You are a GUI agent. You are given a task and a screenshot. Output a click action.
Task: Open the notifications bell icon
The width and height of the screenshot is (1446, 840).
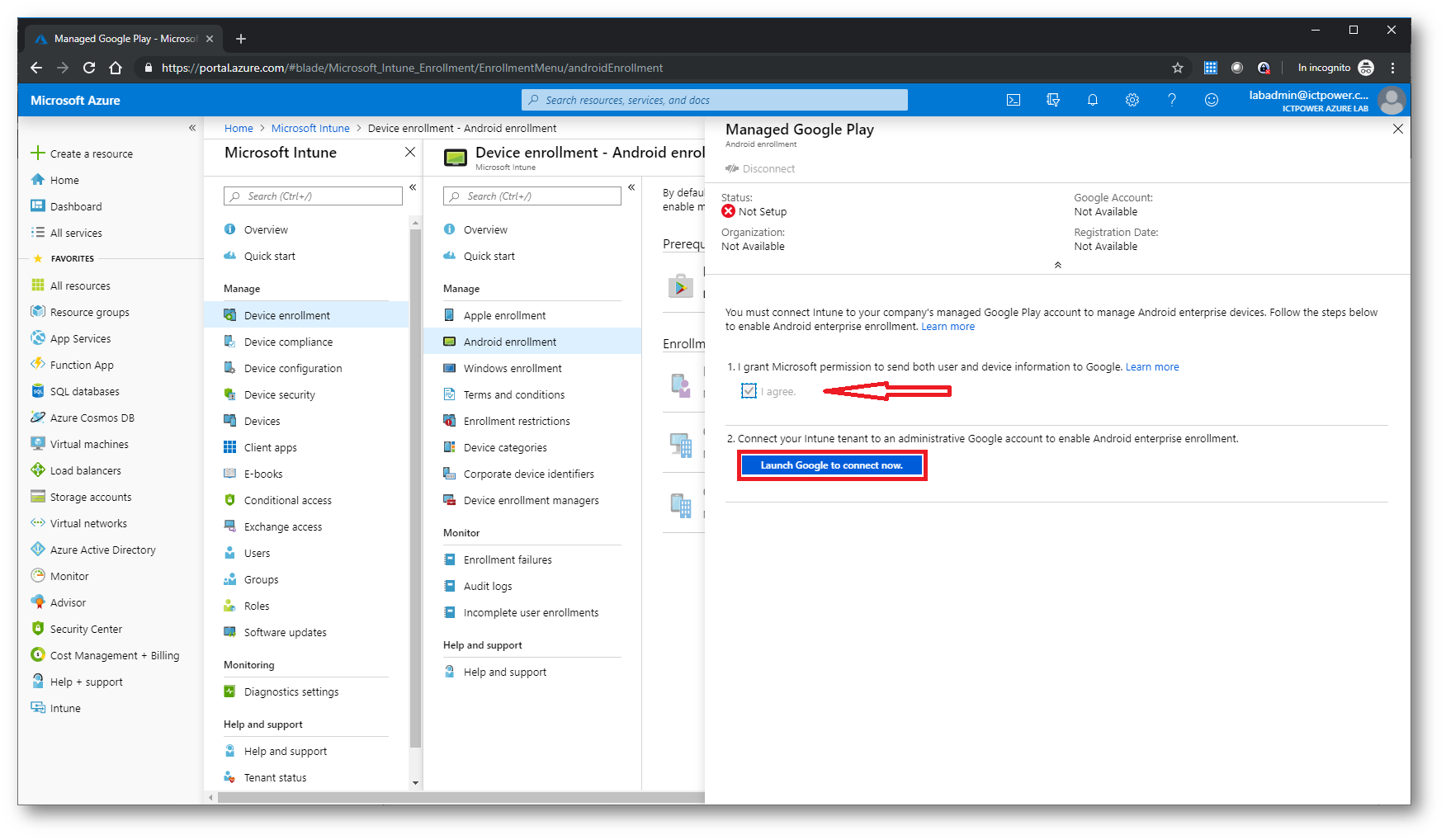[1092, 100]
